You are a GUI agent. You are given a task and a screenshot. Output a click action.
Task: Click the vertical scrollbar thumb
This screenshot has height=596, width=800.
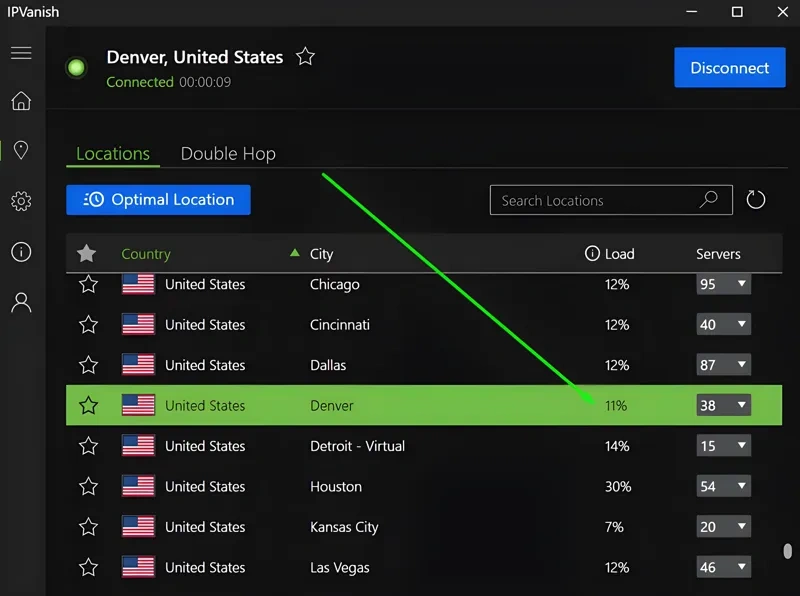pyautogui.click(x=788, y=551)
